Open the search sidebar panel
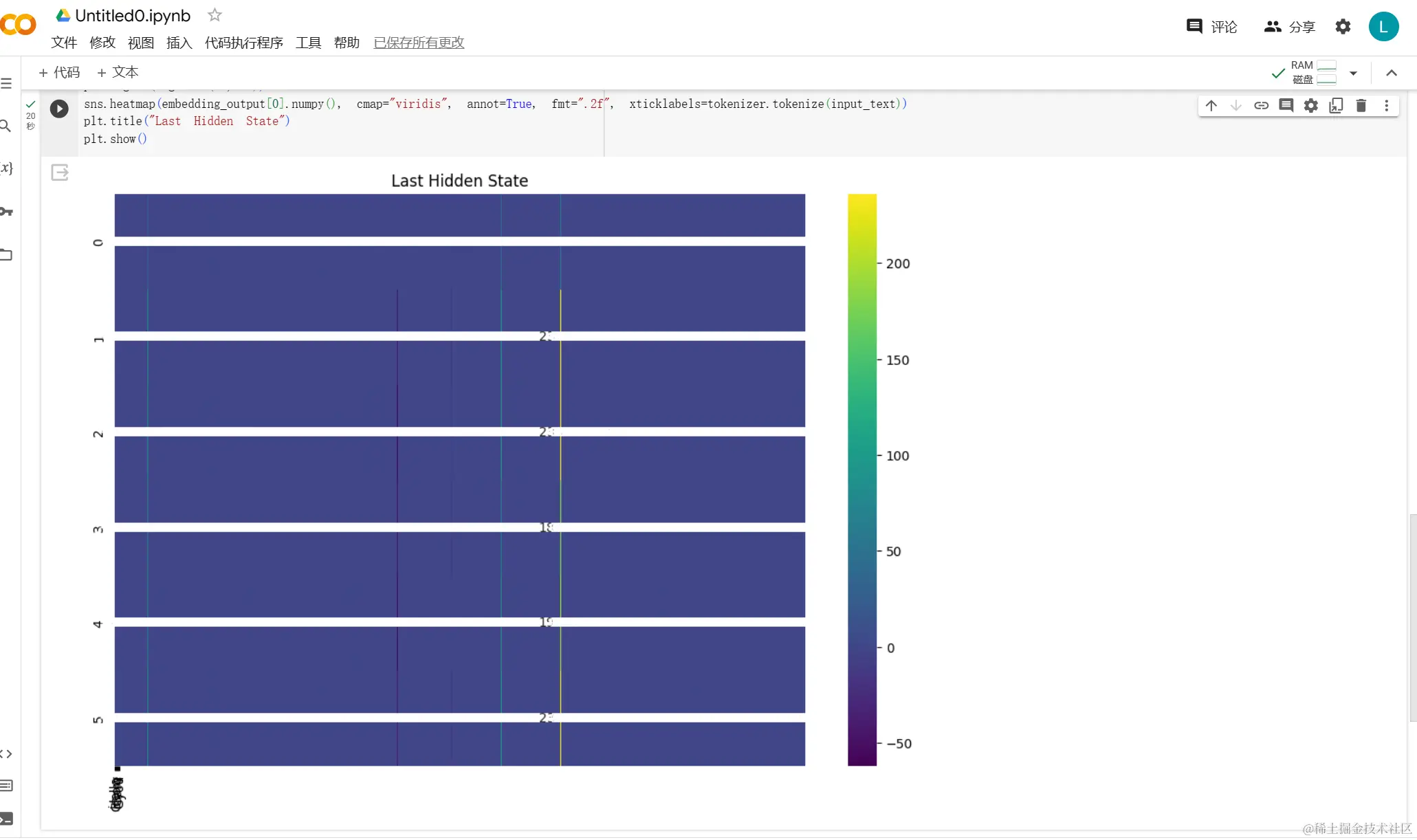 click(6, 126)
